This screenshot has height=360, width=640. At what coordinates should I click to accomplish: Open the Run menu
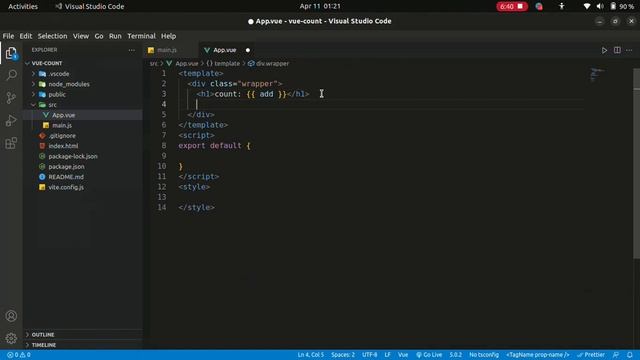[115, 36]
